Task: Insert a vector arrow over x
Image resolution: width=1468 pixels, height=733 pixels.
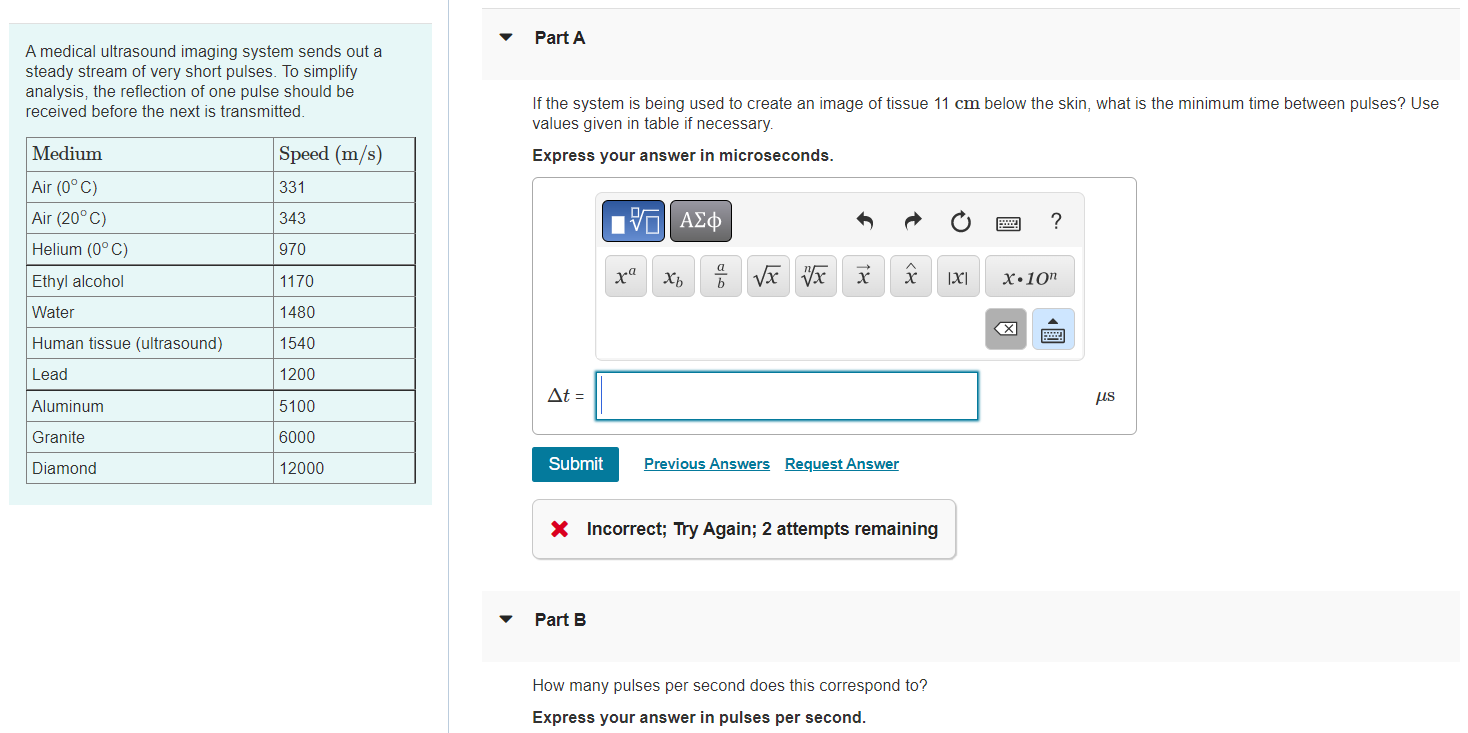Action: (x=862, y=277)
